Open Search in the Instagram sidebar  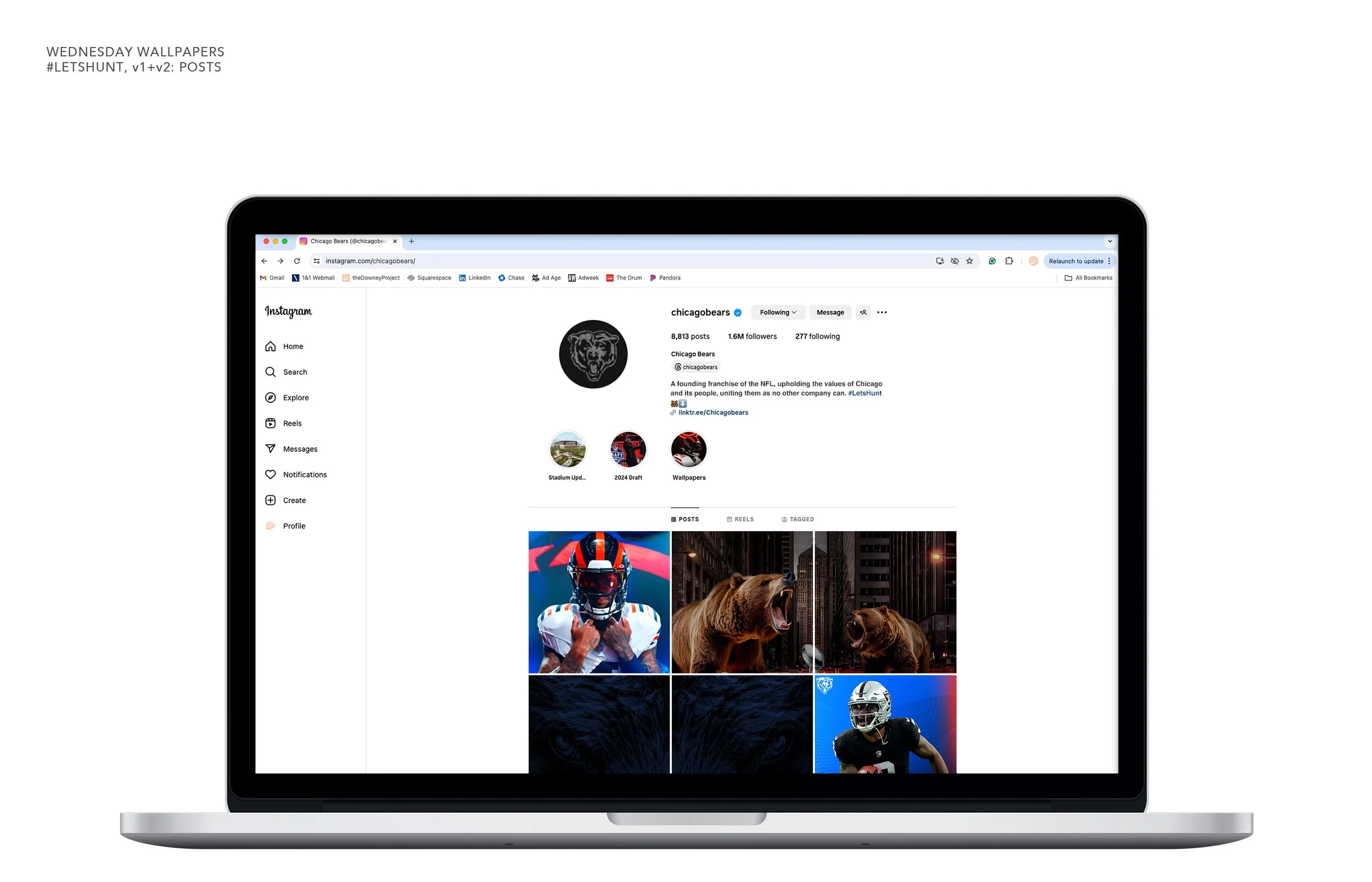[x=286, y=372]
